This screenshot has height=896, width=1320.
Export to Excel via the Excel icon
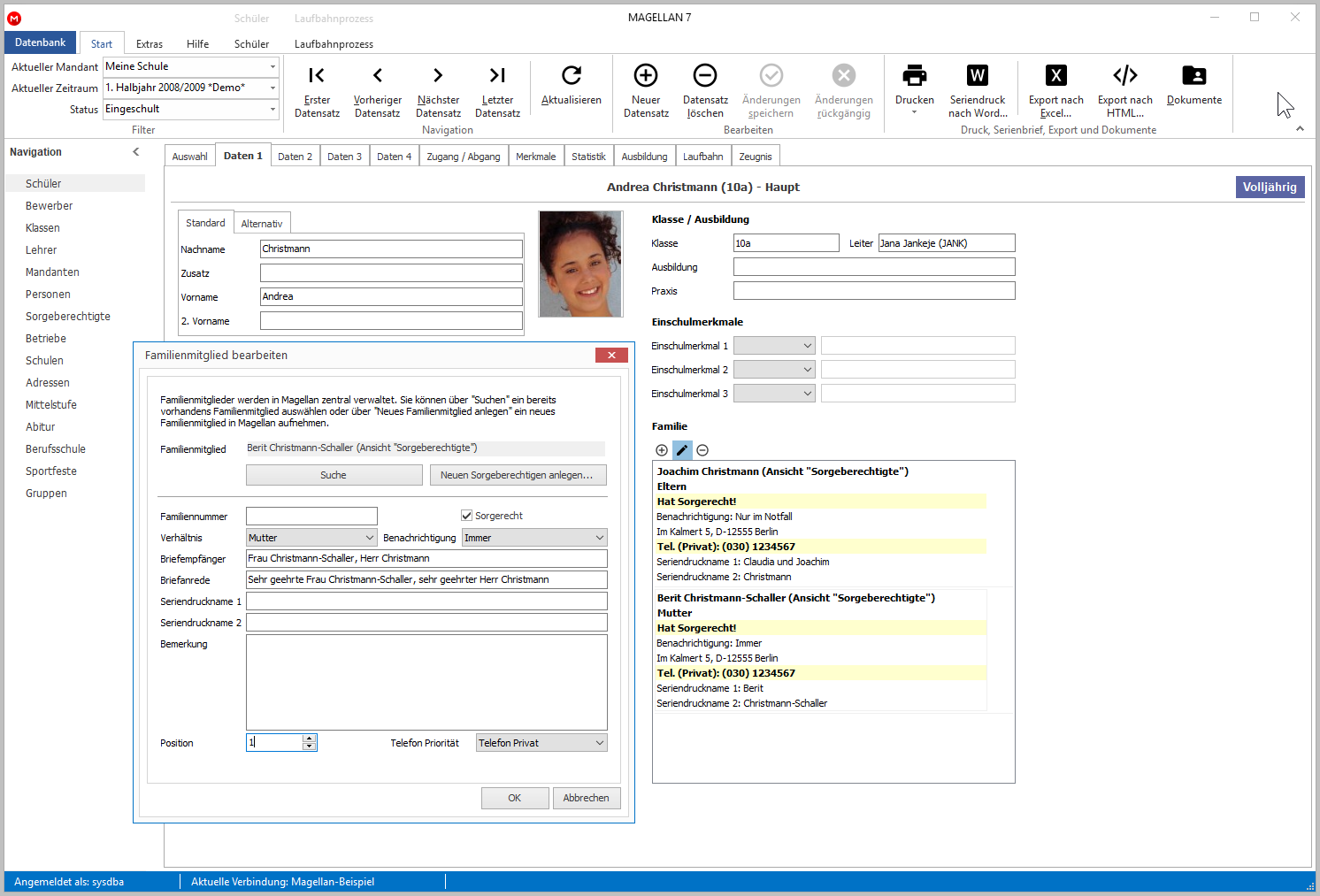(x=1055, y=76)
